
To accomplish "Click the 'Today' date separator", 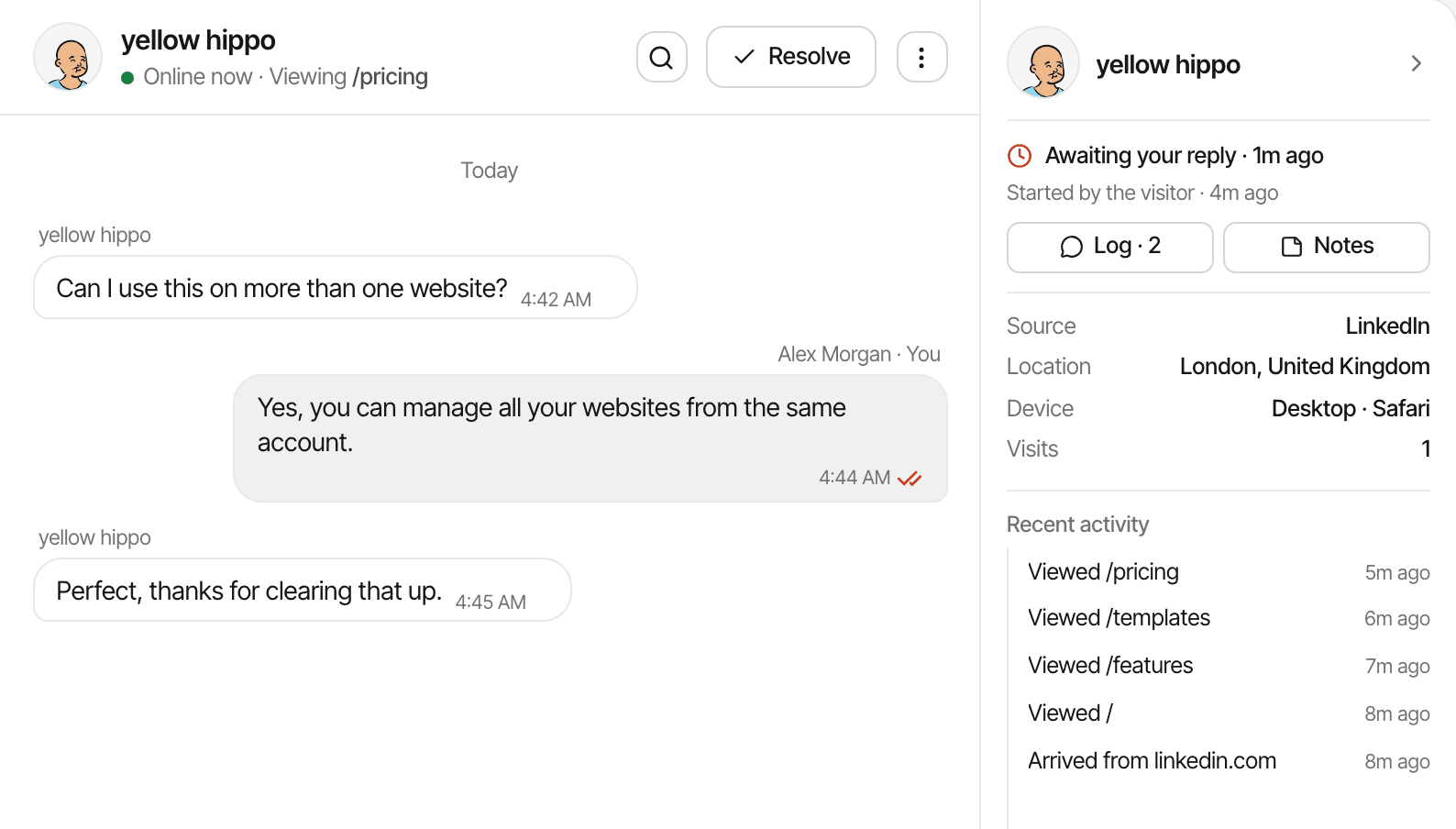I will 490,171.
